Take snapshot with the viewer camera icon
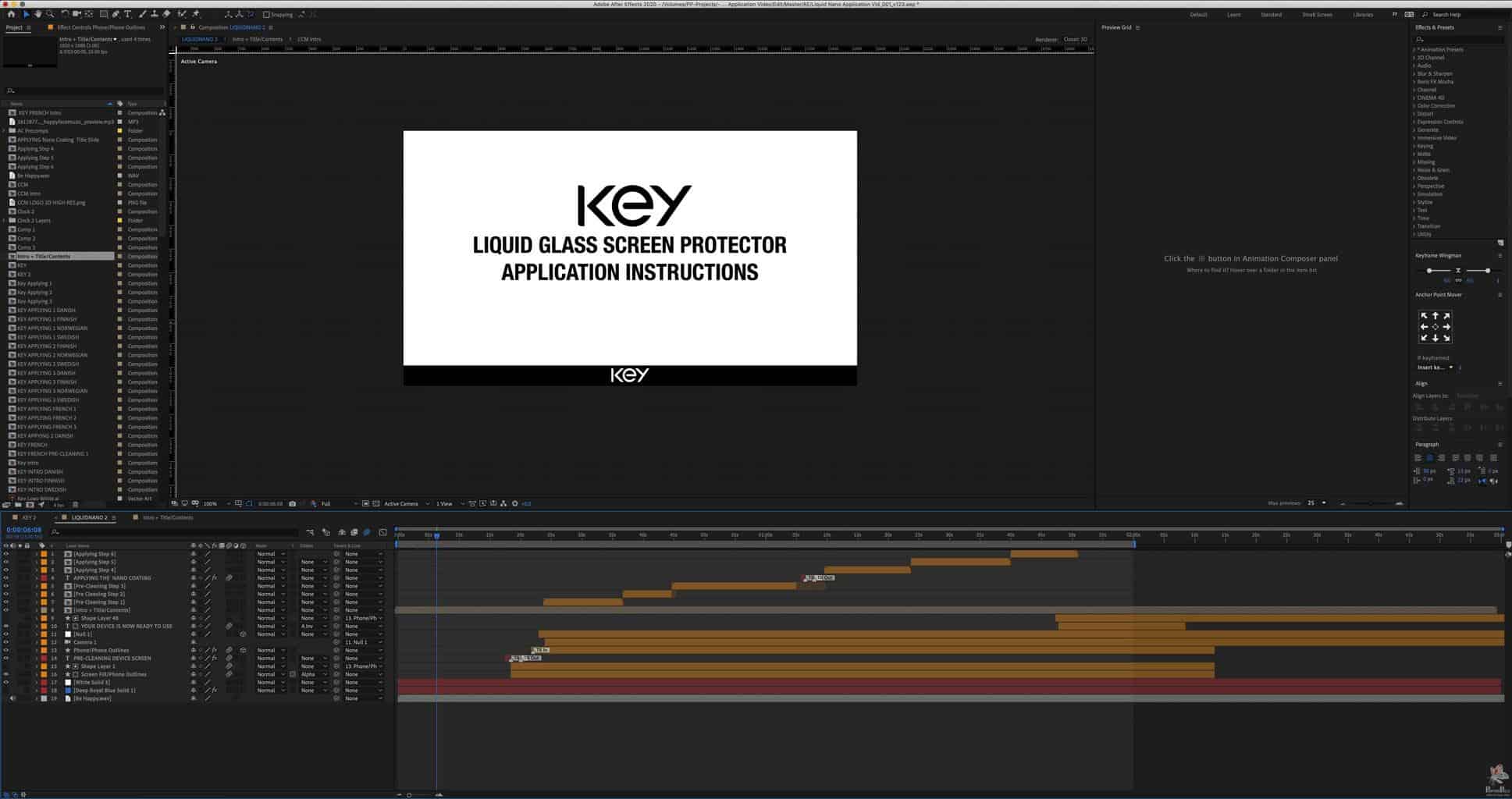This screenshot has width=1512, height=799. [x=293, y=504]
